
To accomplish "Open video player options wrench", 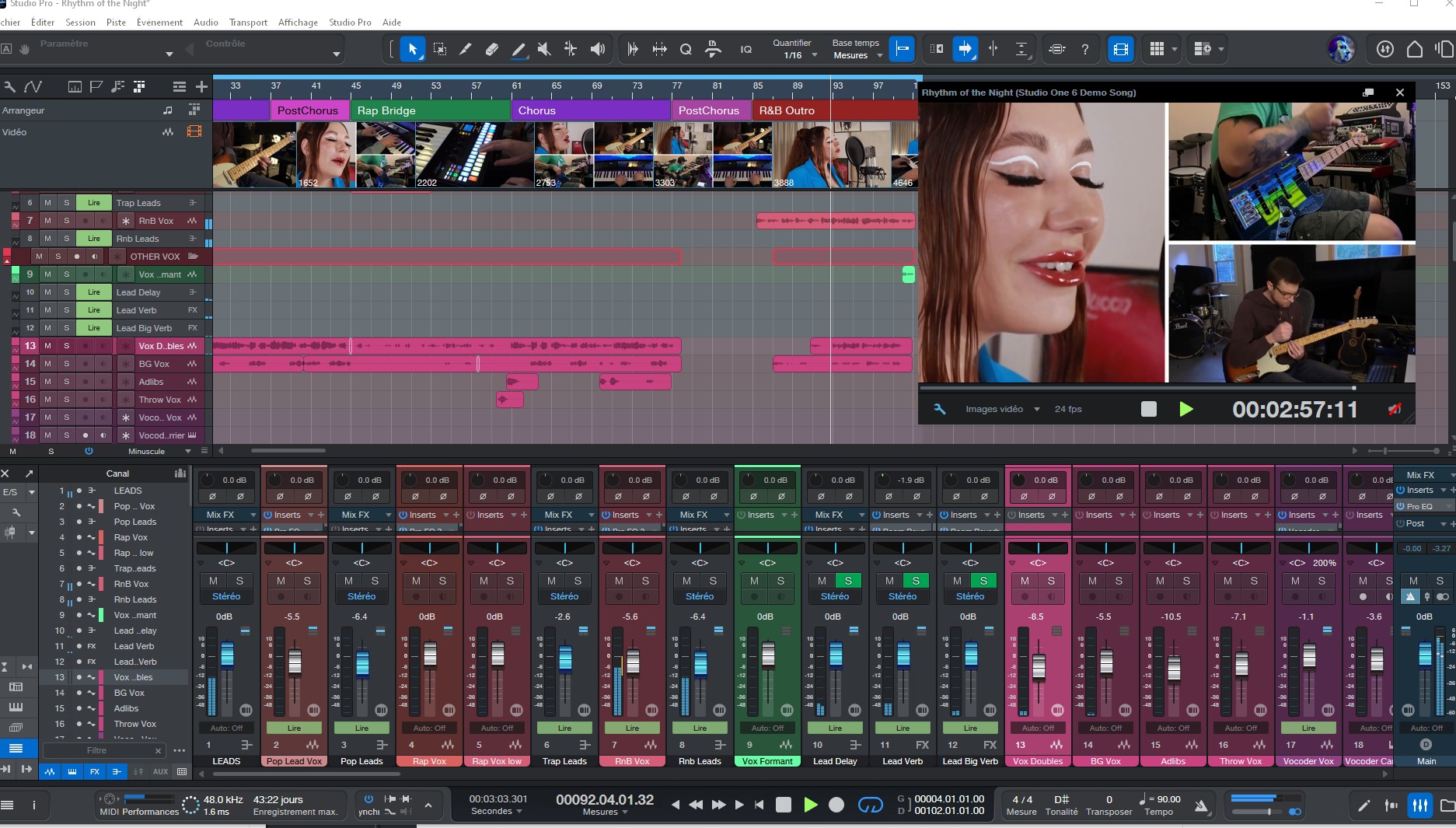I will click(939, 409).
